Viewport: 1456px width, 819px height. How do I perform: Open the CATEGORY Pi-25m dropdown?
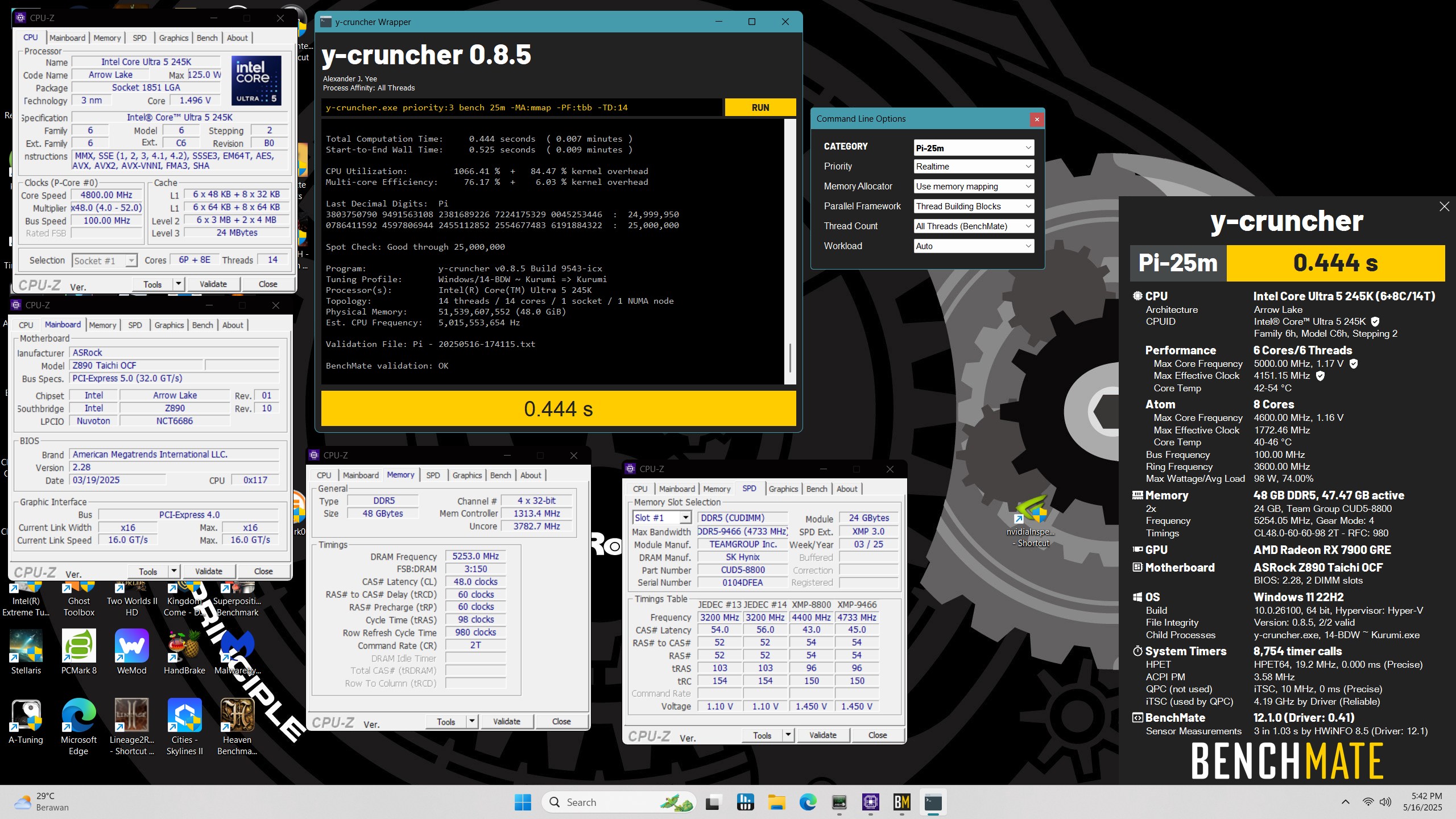point(974,148)
